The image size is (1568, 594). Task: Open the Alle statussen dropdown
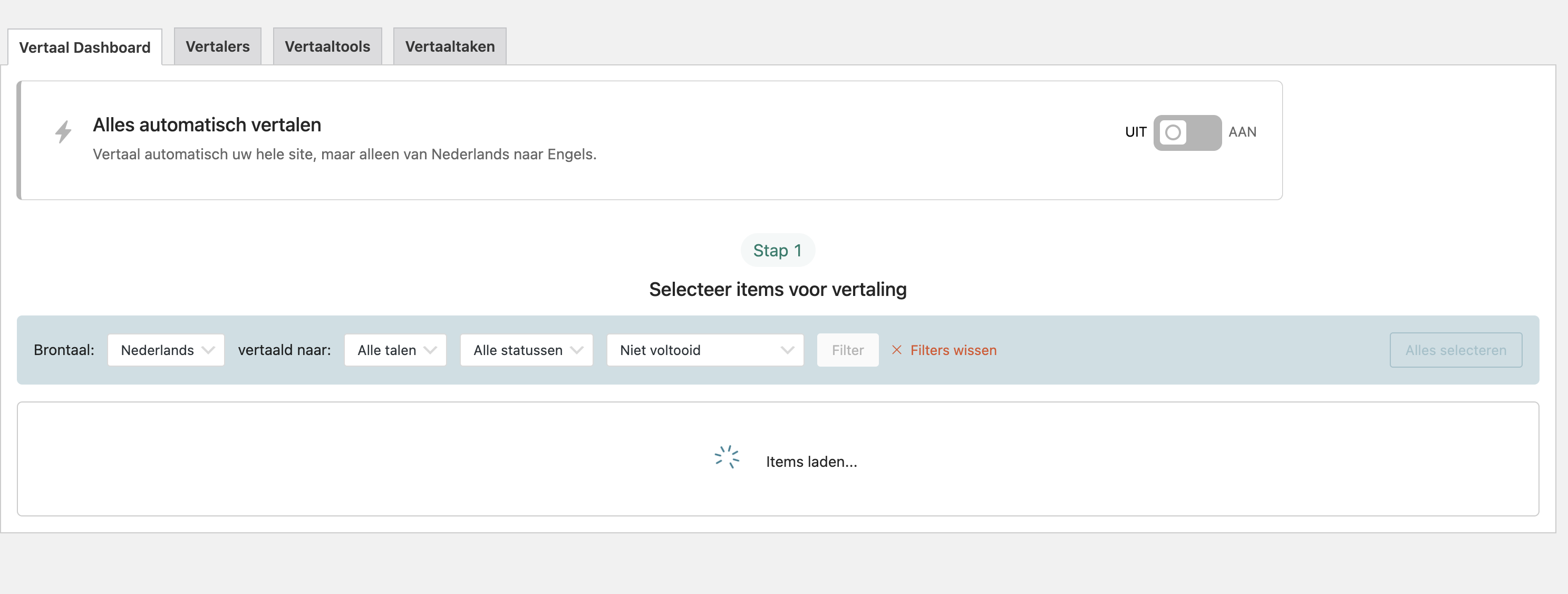click(x=527, y=350)
